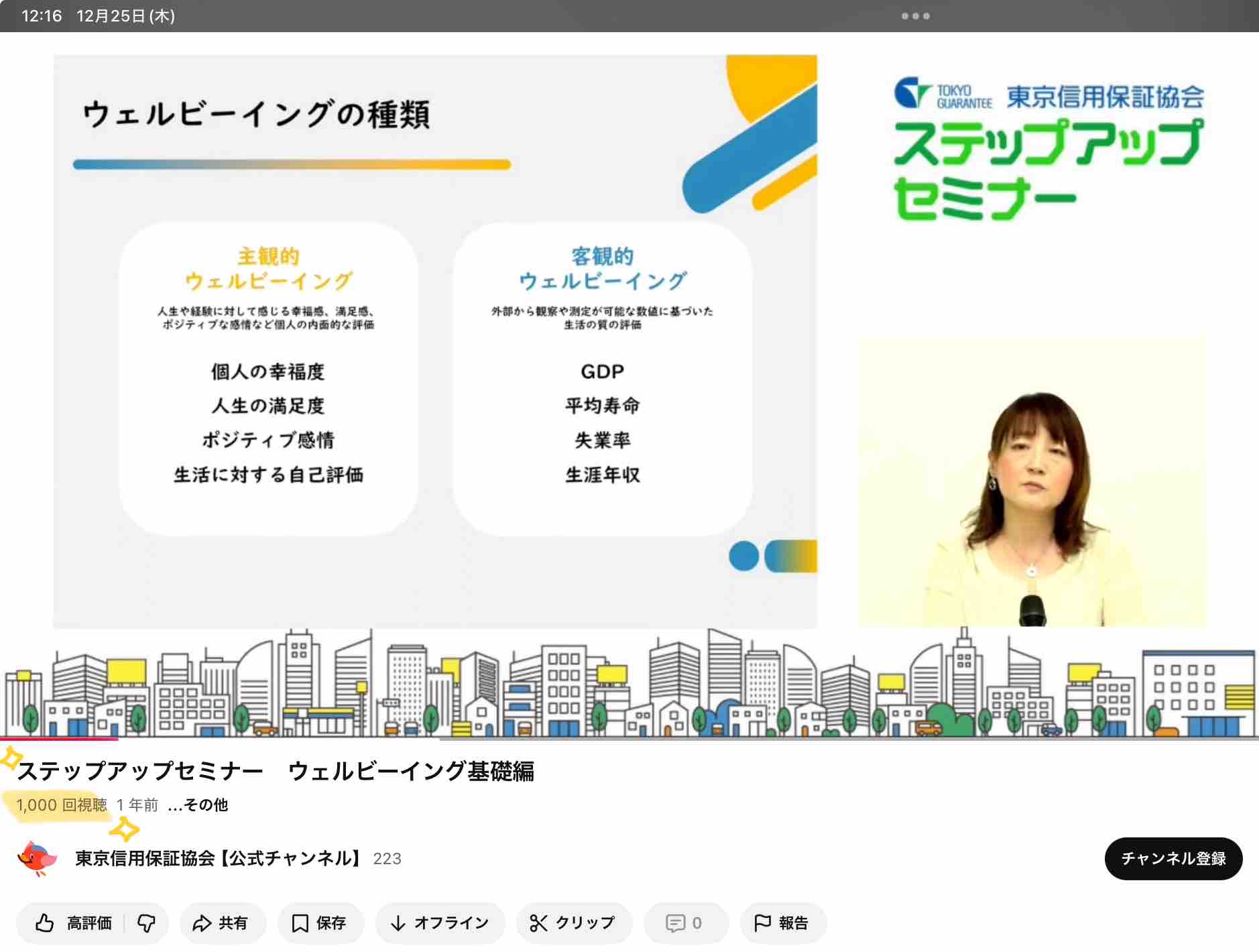Screen dimensions: 1259x952
Task: Expand description via …その他
Action: click(x=198, y=805)
